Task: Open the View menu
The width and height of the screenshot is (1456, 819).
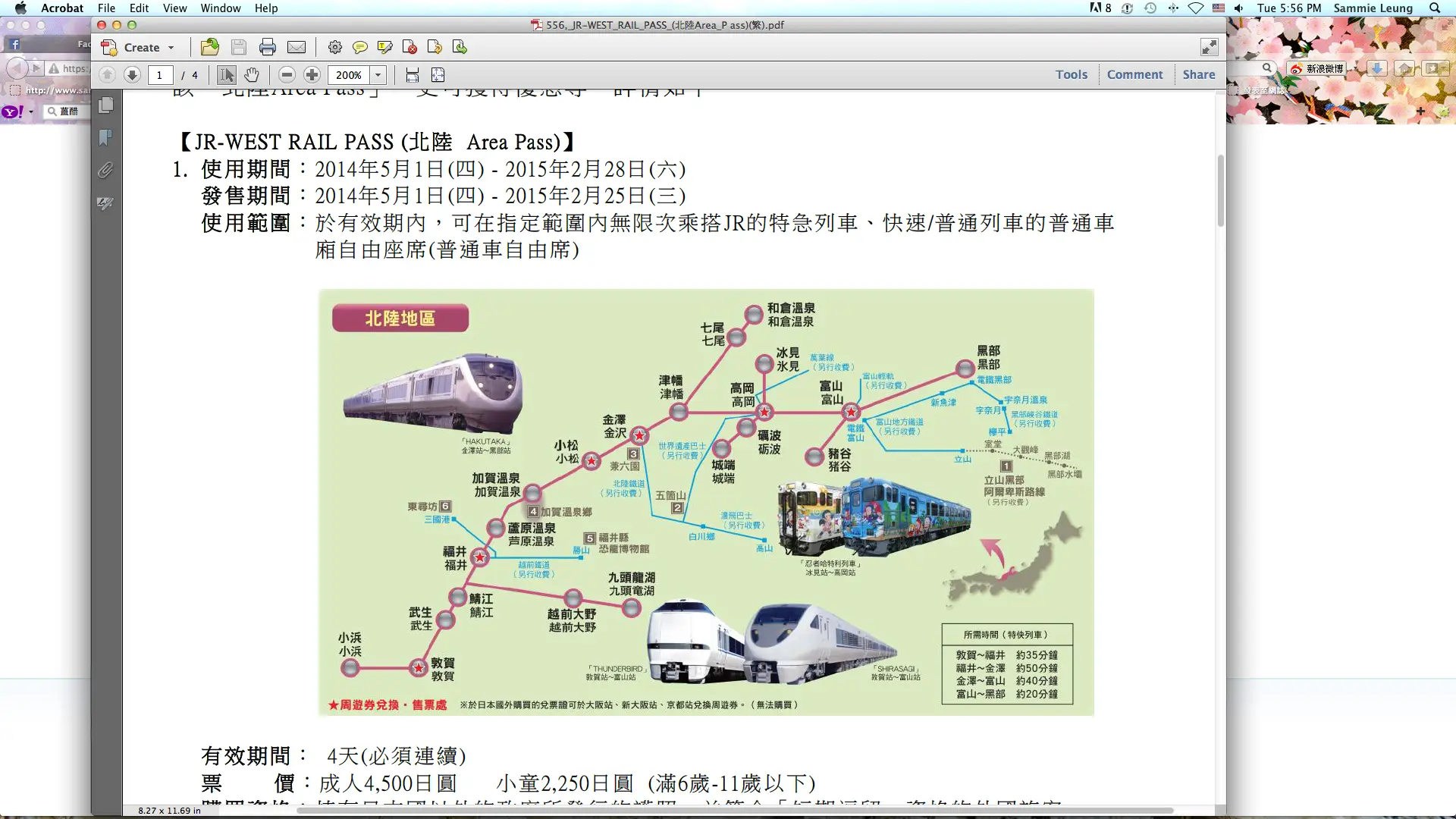Action: [174, 8]
